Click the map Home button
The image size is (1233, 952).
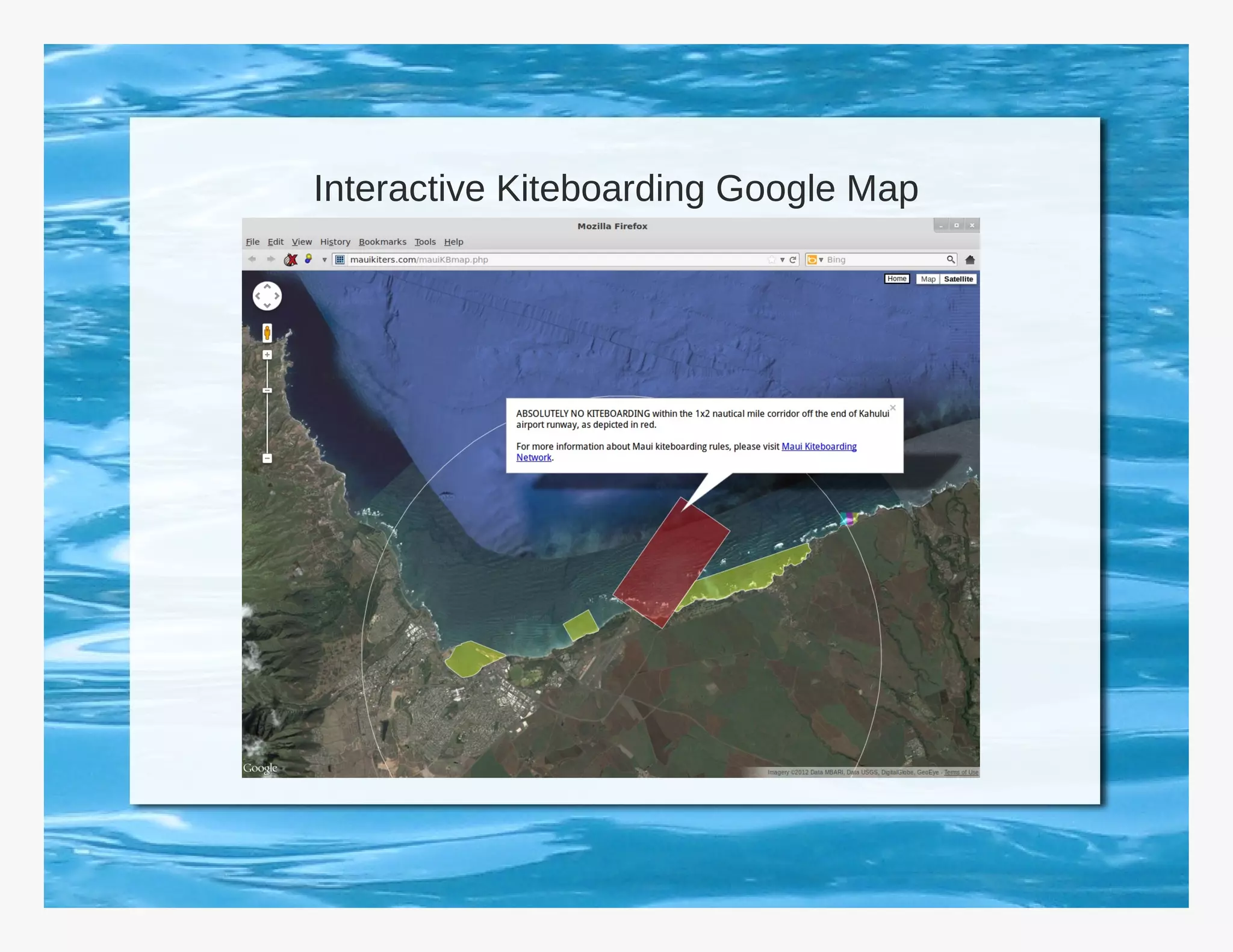point(896,279)
